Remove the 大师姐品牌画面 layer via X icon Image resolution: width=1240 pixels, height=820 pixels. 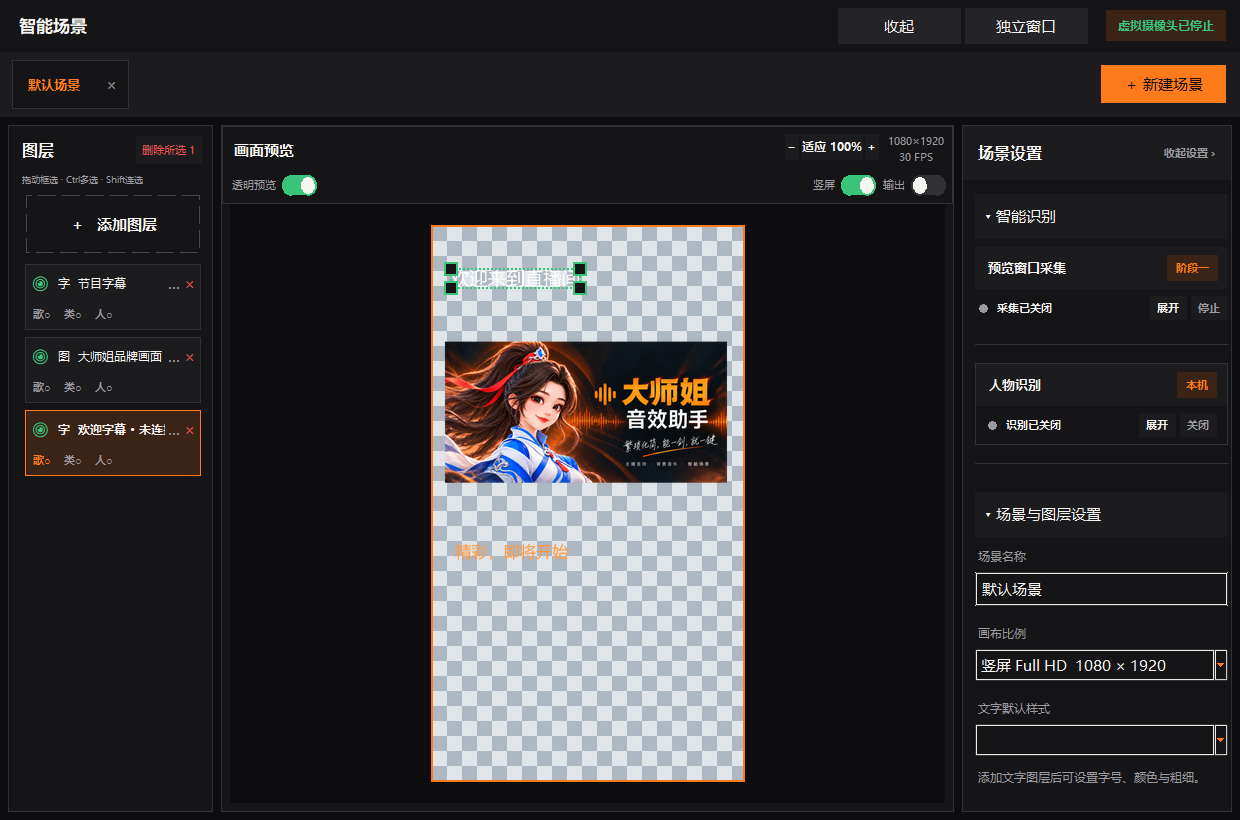click(190, 358)
